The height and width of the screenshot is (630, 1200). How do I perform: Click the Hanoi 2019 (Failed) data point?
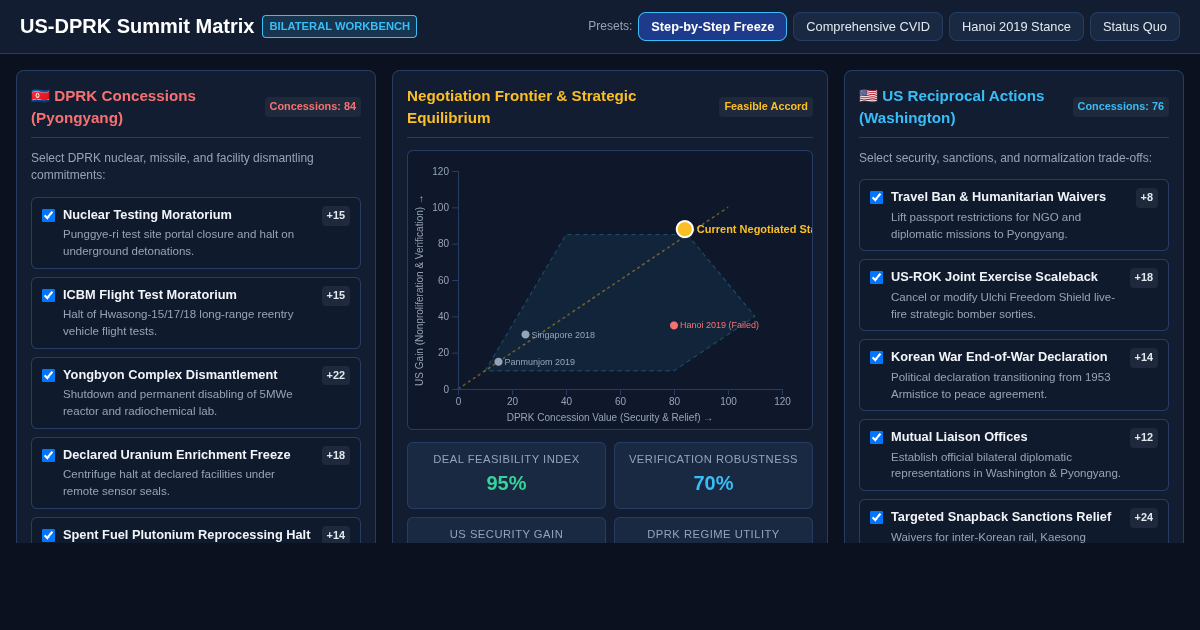(x=674, y=325)
